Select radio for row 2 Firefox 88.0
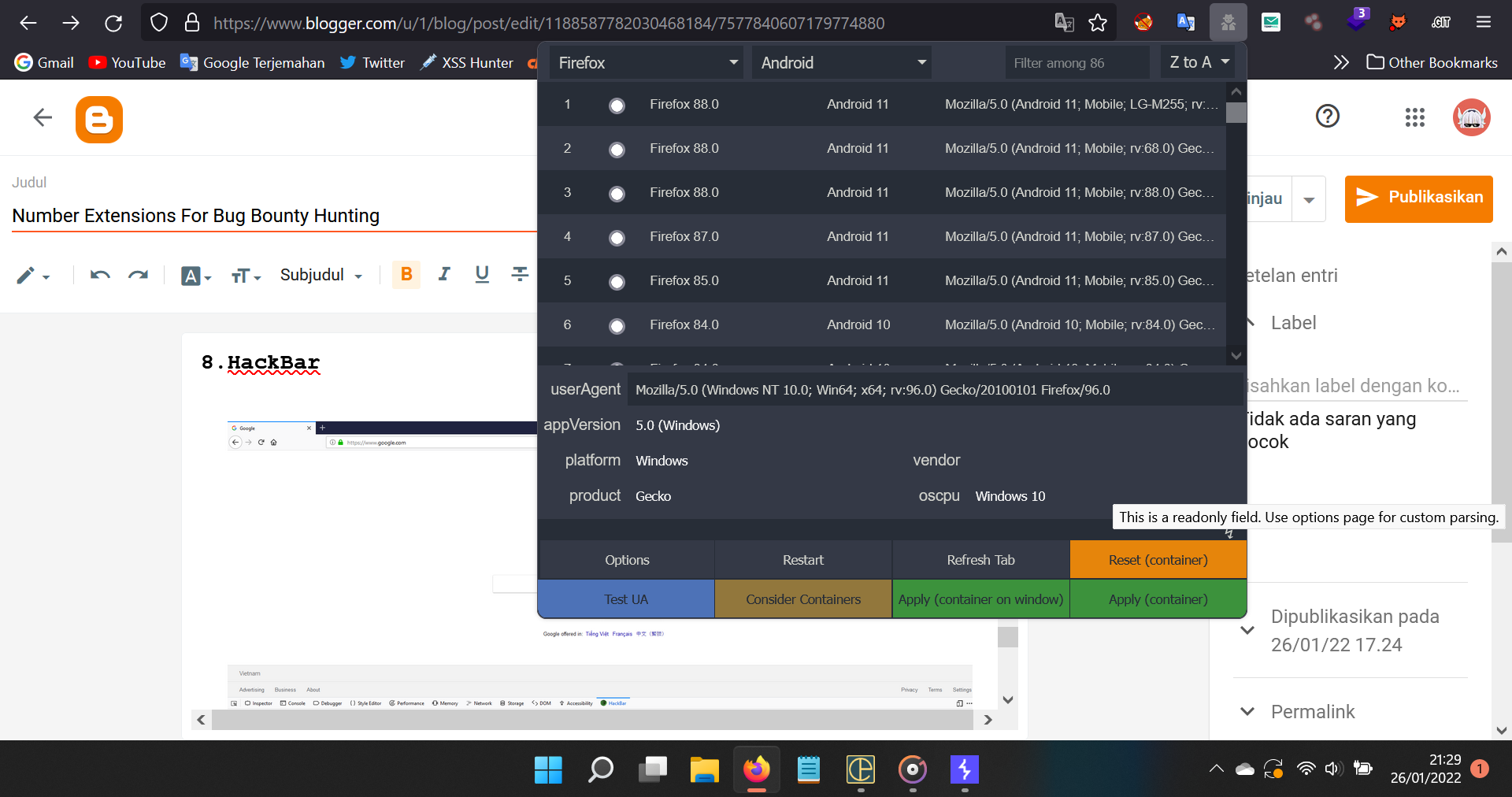This screenshot has width=1512, height=797. (617, 149)
